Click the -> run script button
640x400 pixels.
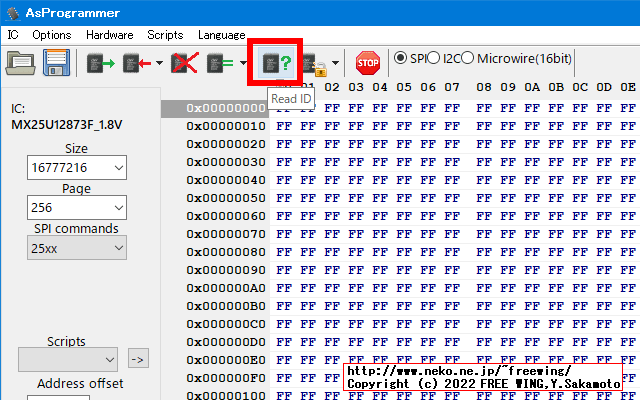[138, 359]
